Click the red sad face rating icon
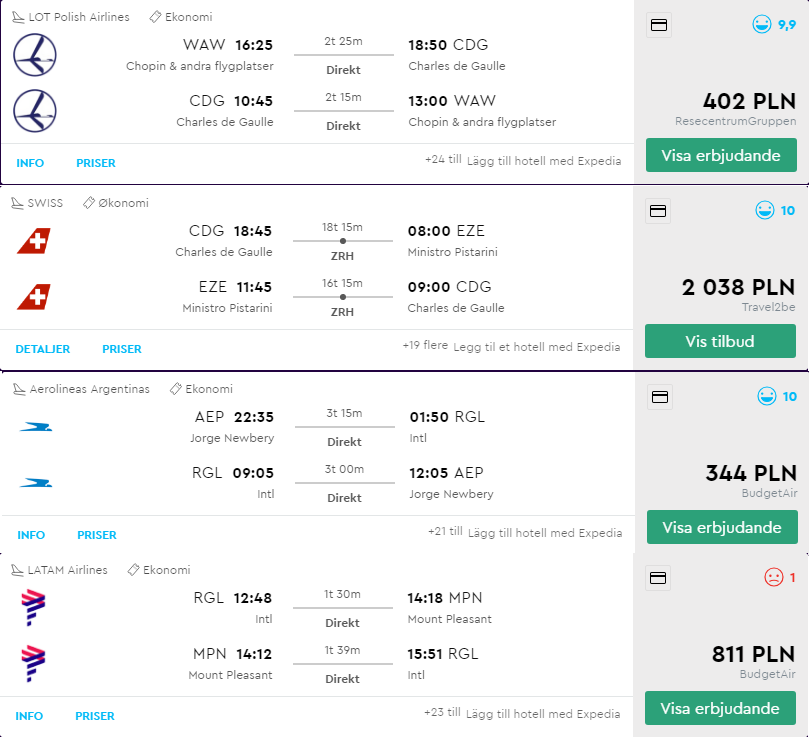The width and height of the screenshot is (809, 737). pos(773,577)
